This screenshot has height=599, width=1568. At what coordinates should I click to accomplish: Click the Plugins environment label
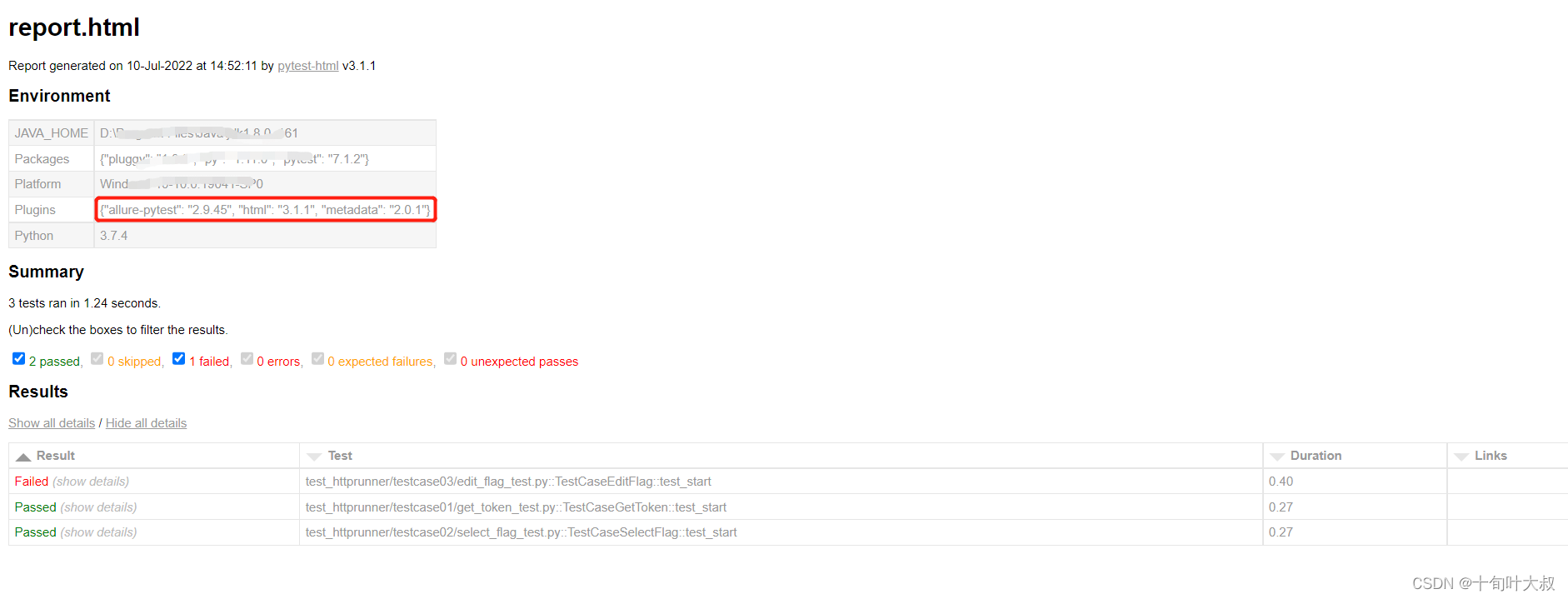[x=35, y=210]
